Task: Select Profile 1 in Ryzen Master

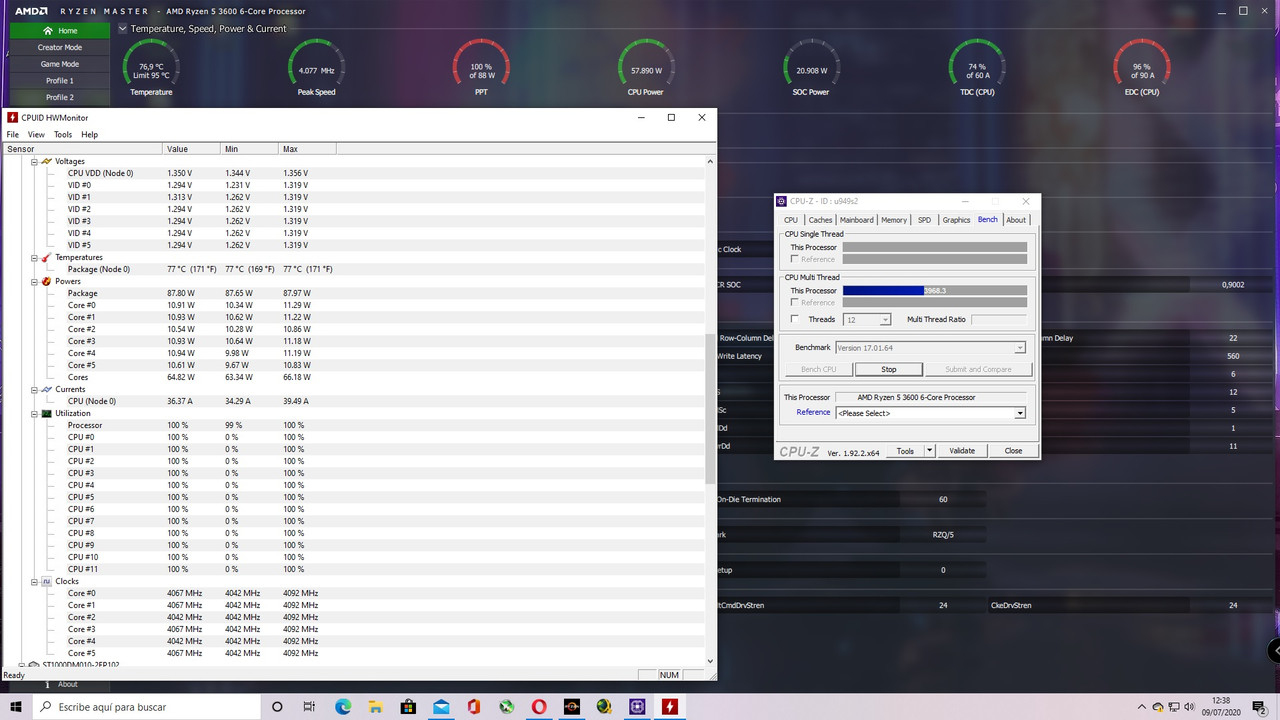Action: (x=59, y=81)
